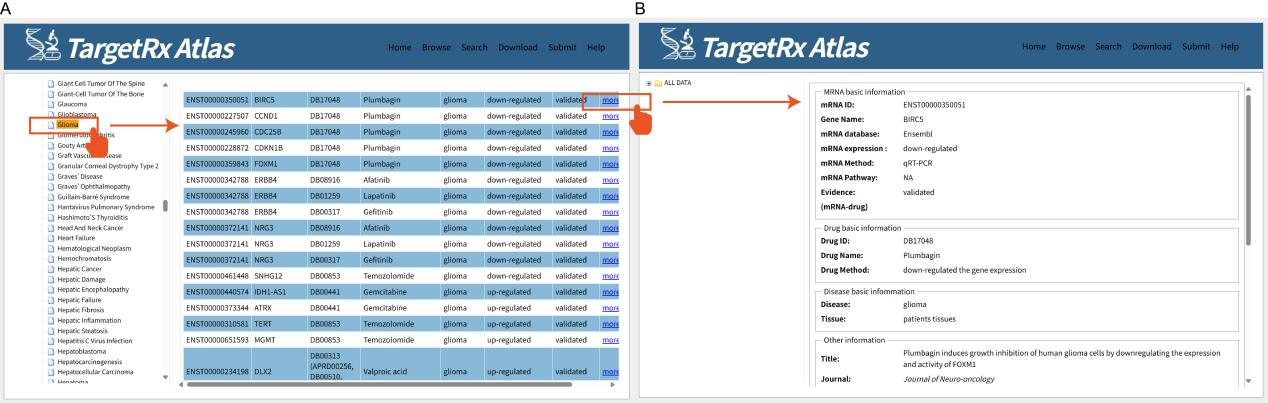Open the more link for SNHG12 row
1268x403 pixels.
click(x=610, y=274)
